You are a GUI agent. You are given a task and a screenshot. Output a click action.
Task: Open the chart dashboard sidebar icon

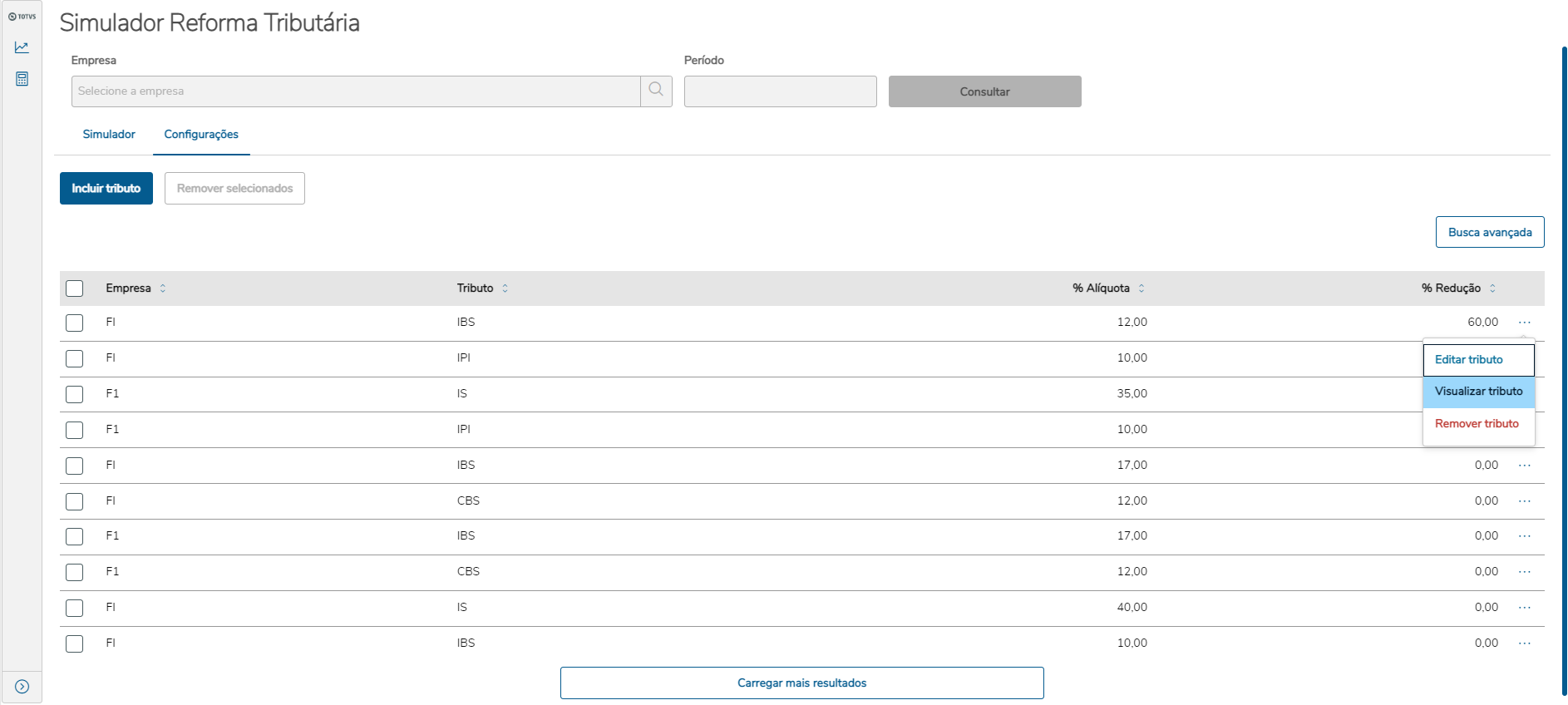(22, 47)
